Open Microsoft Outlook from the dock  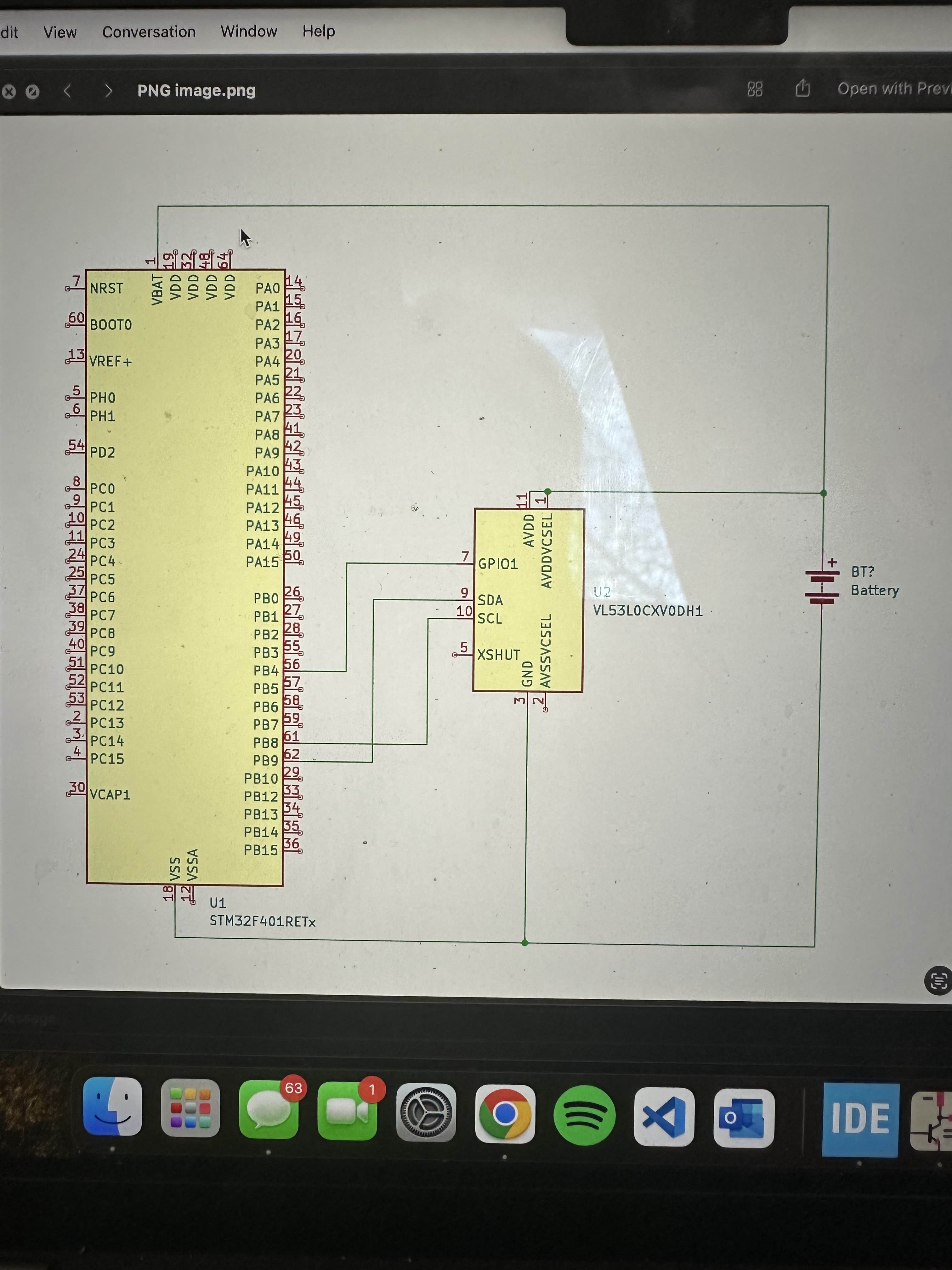[744, 1118]
